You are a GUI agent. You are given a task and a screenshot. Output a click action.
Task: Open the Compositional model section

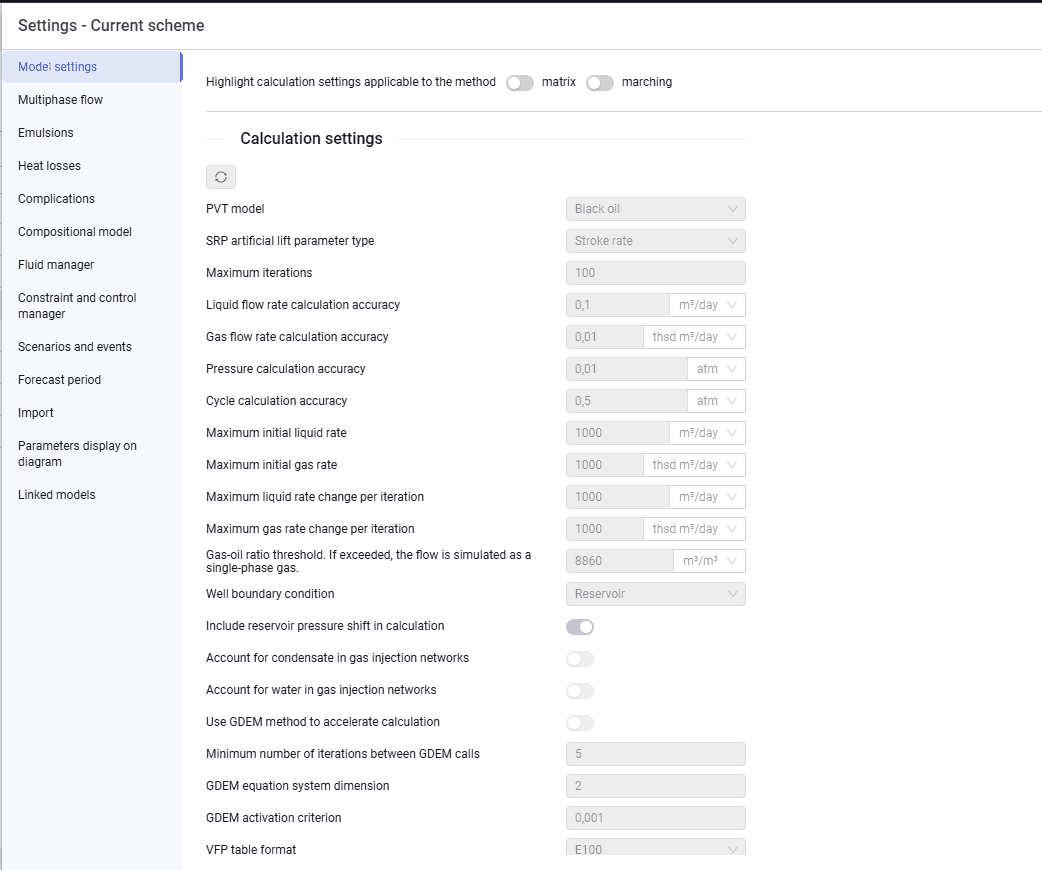(92, 232)
